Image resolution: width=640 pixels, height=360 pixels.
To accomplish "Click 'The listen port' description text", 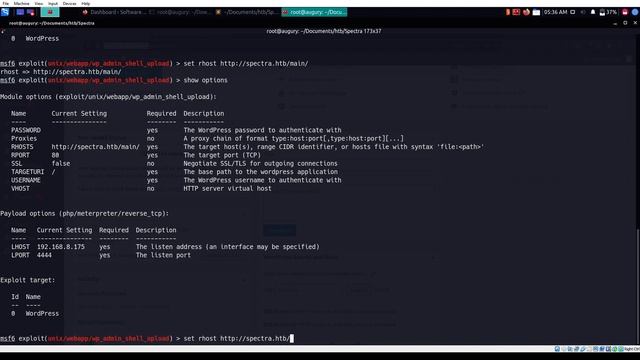I will click(x=163, y=255).
